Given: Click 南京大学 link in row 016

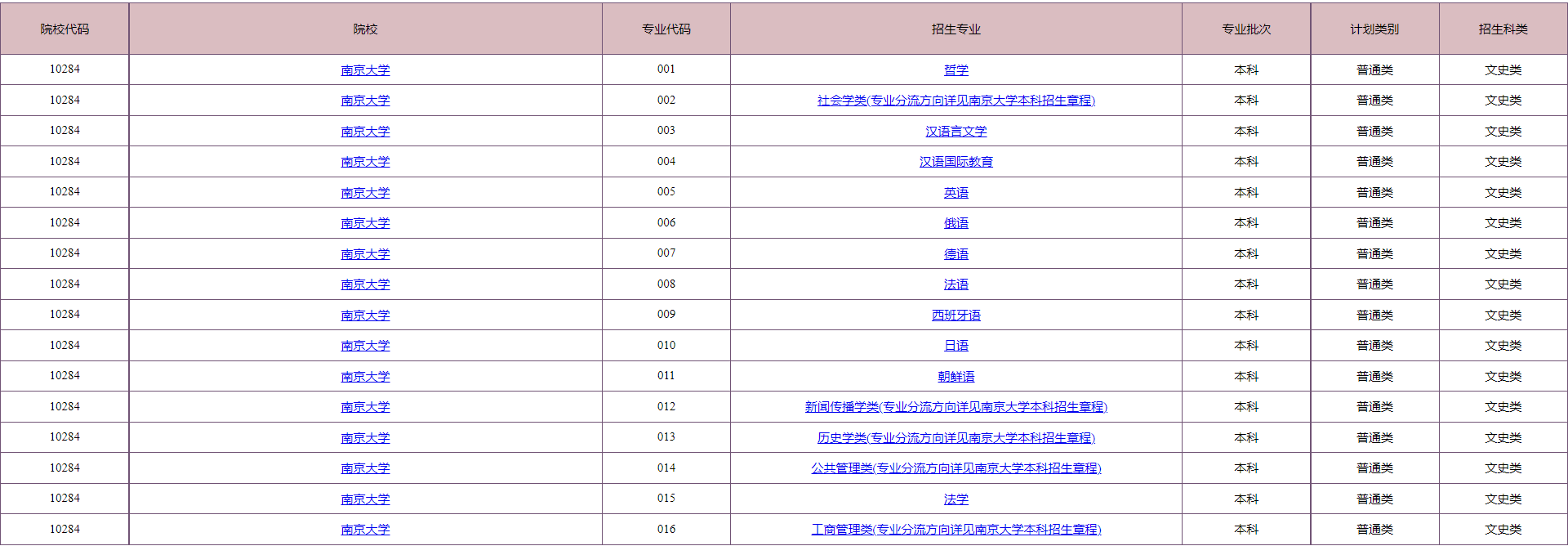Looking at the screenshot, I should click(x=365, y=530).
